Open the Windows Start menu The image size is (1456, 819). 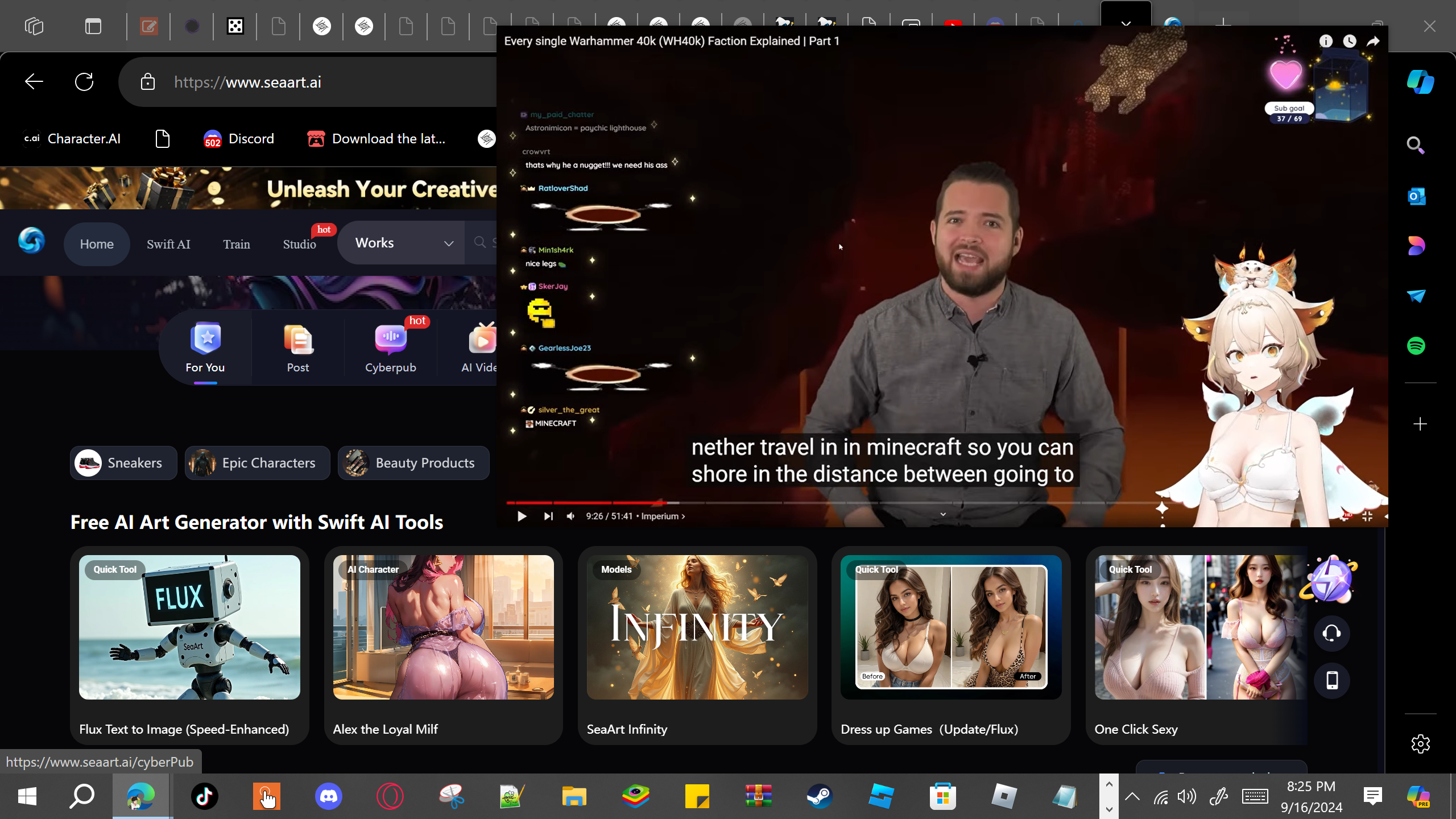tap(27, 796)
